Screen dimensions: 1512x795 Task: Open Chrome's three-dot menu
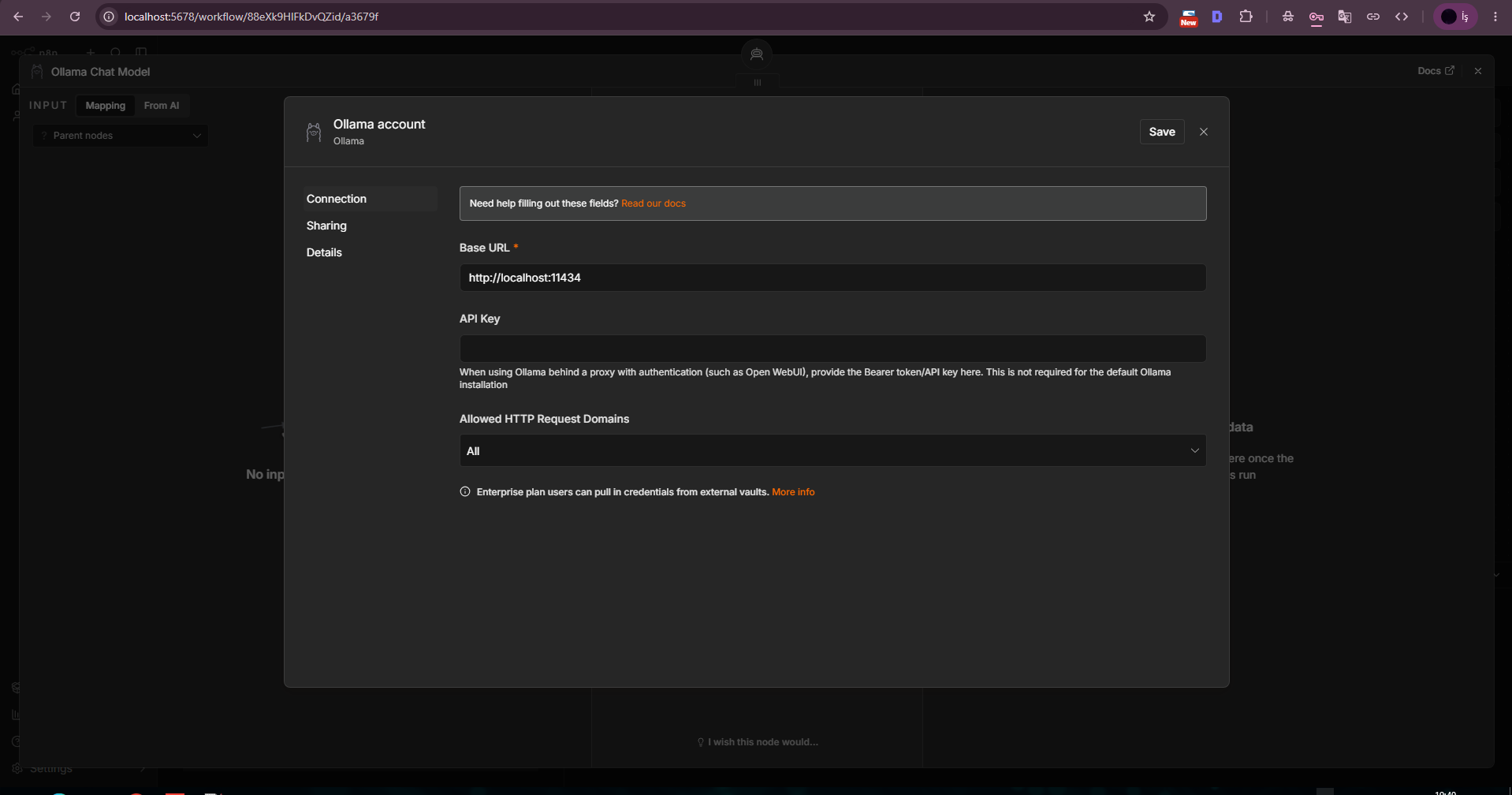tap(1495, 17)
